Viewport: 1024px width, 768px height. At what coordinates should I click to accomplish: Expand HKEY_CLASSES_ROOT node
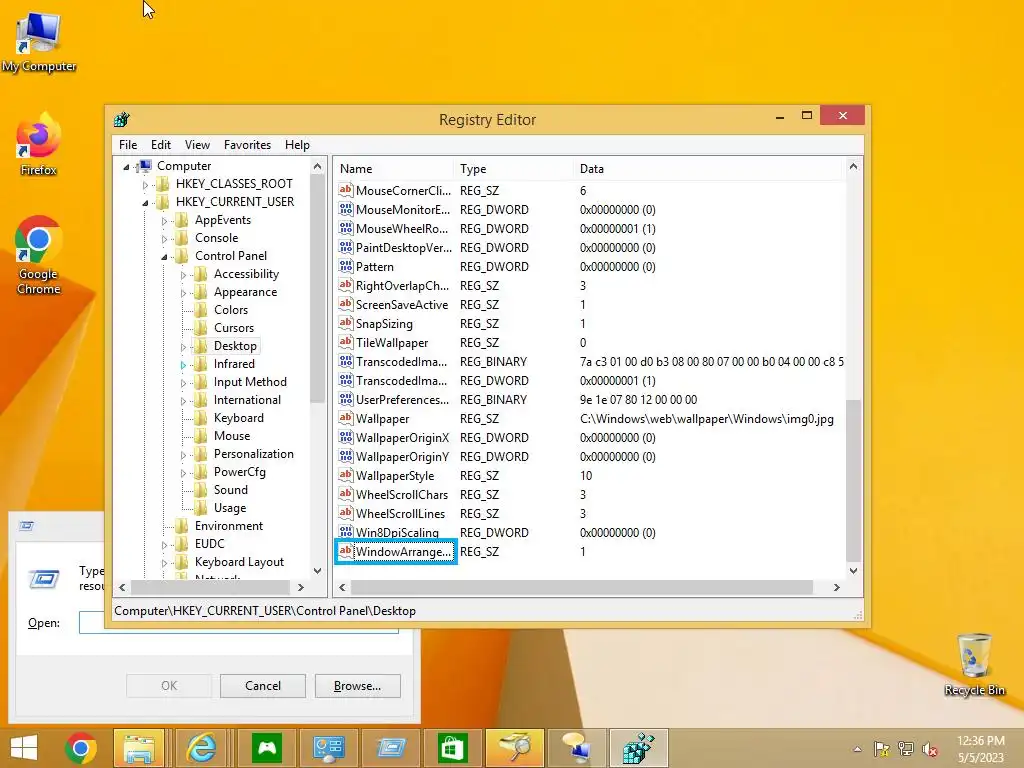click(145, 185)
